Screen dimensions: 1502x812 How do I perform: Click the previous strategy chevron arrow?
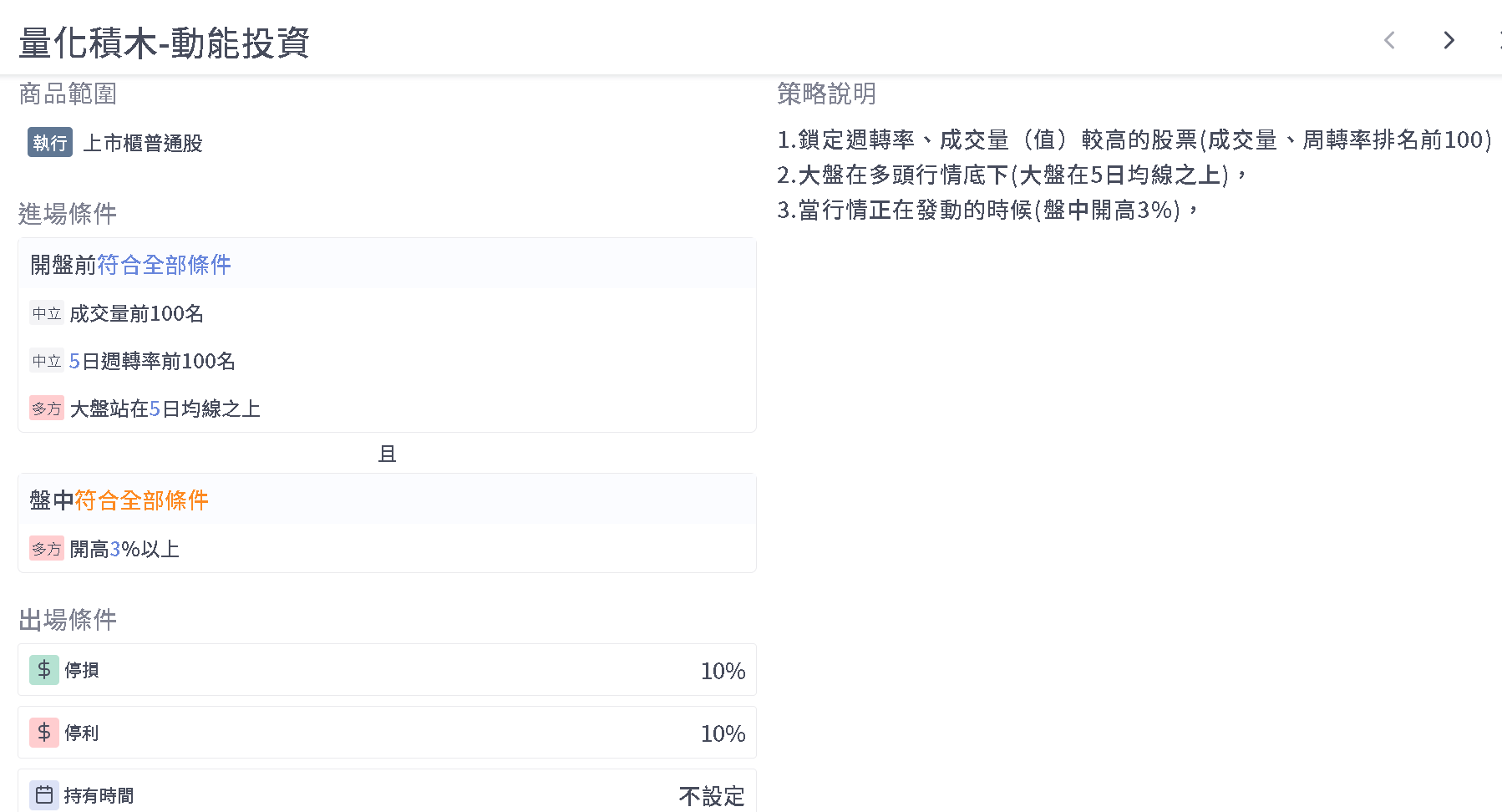click(1389, 40)
